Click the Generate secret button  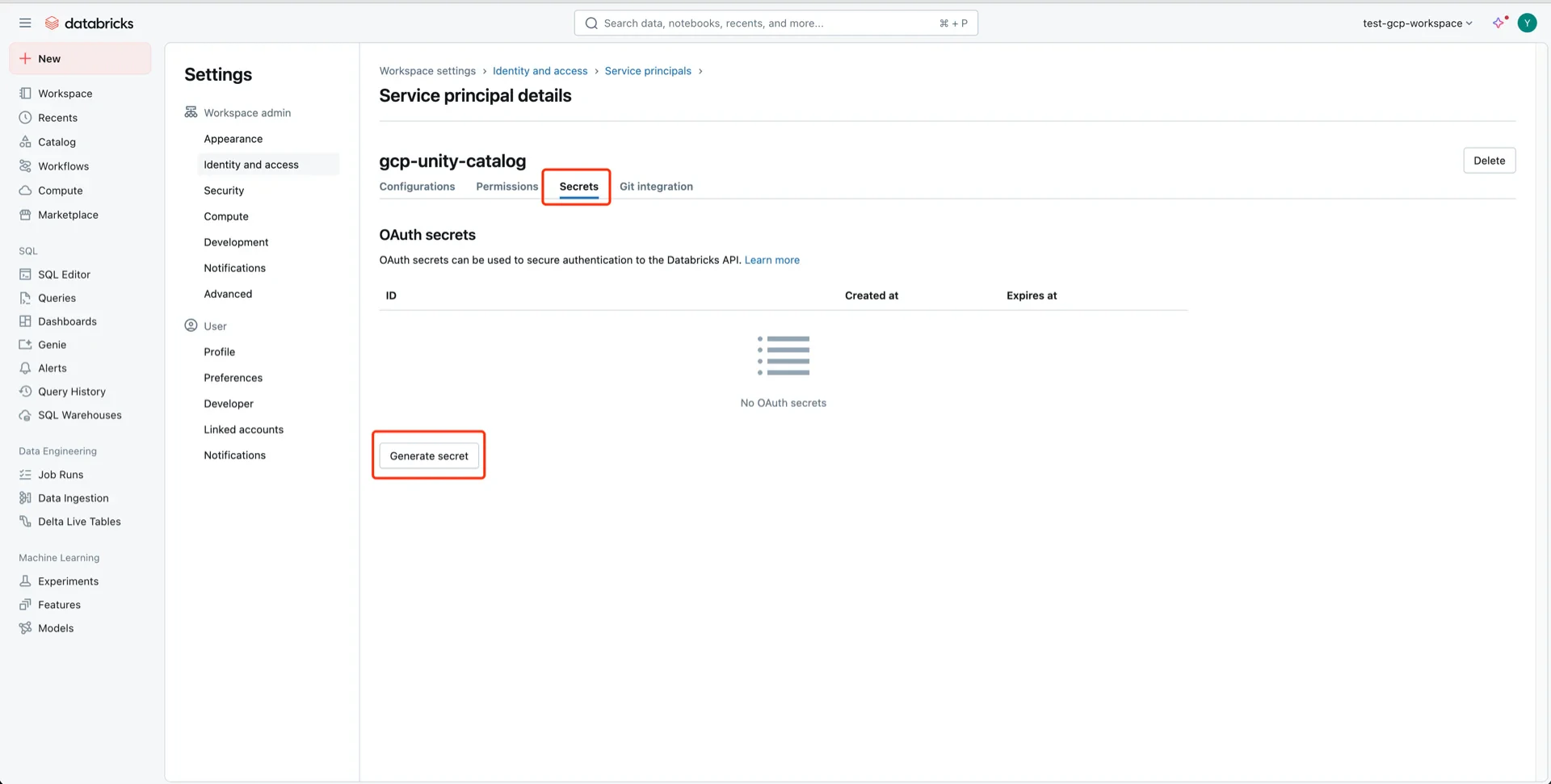pos(429,456)
